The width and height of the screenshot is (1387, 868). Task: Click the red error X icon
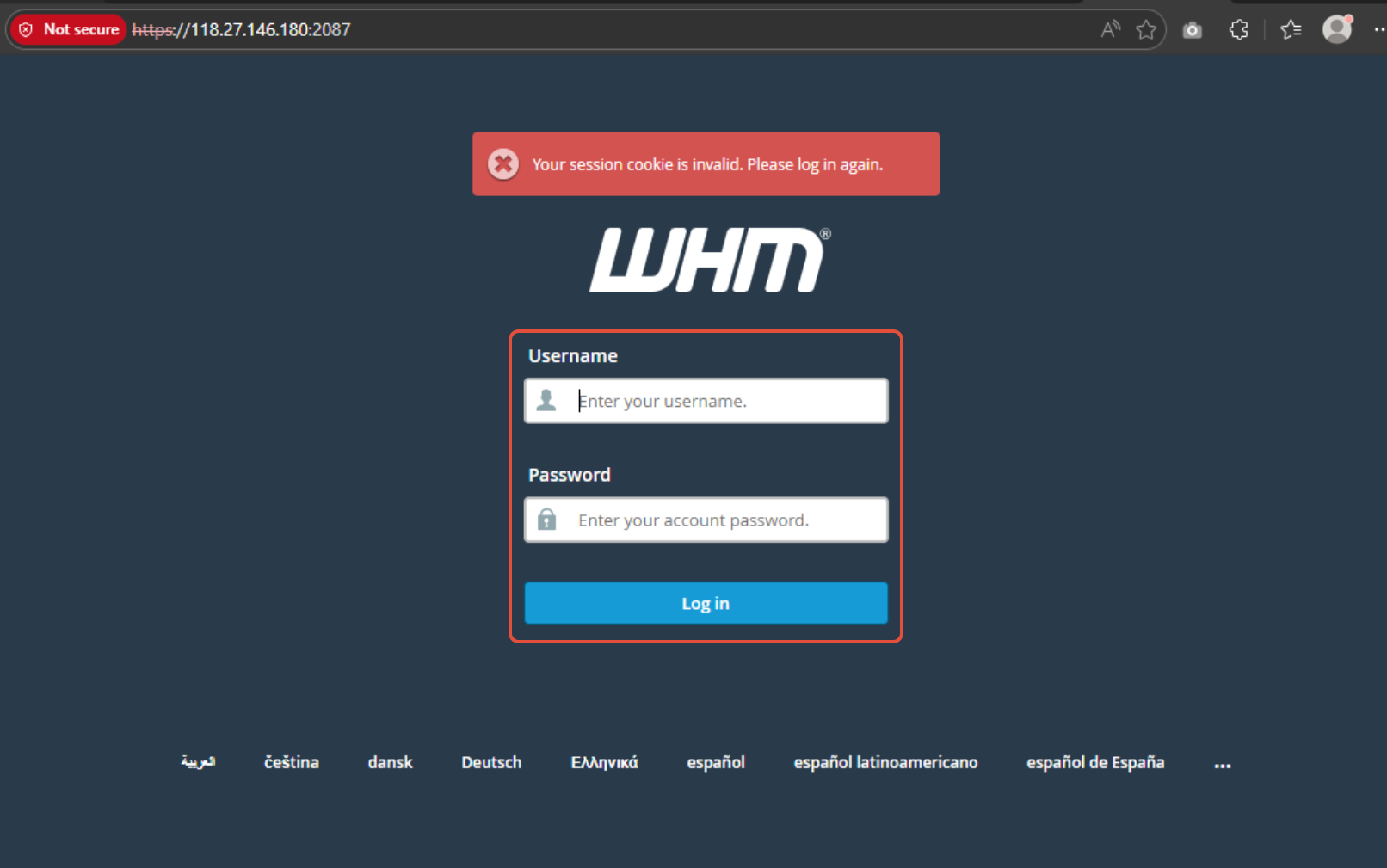click(503, 163)
